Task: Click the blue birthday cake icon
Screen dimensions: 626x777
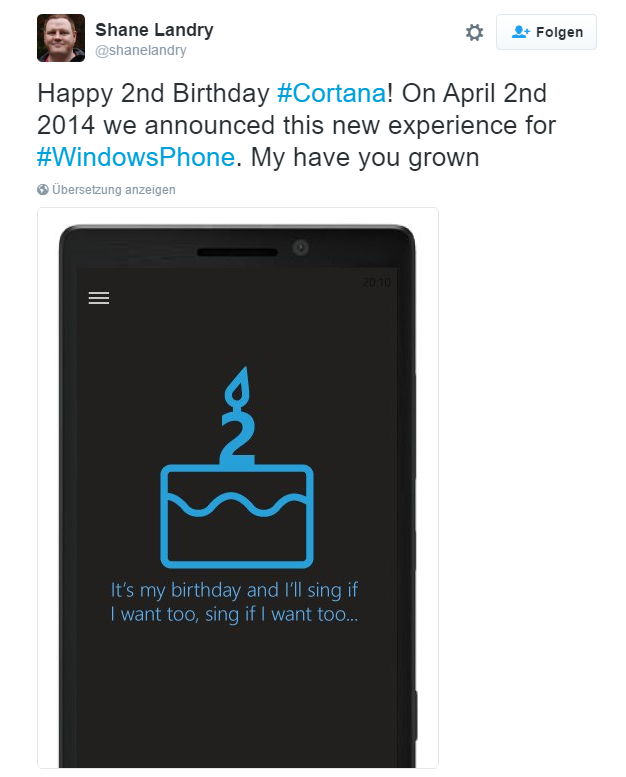Action: point(237,515)
